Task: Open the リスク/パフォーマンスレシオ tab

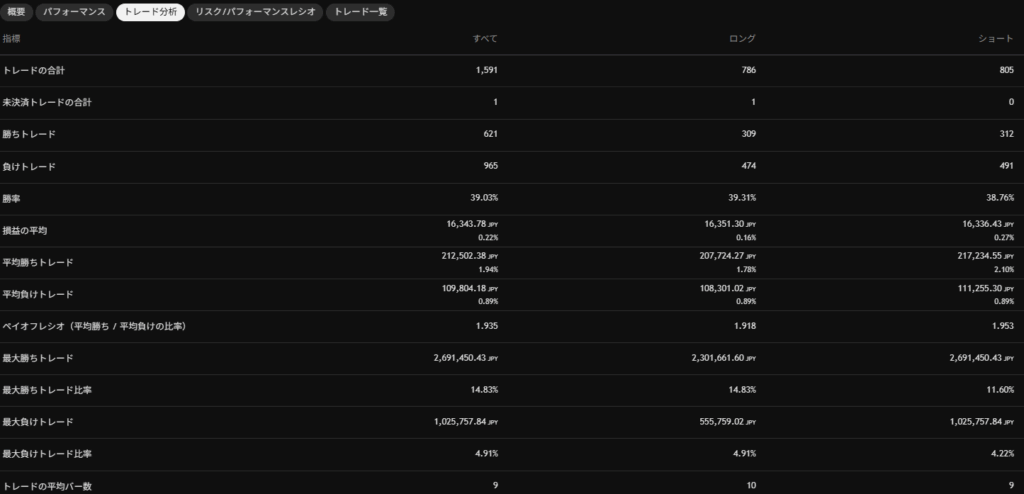Action: point(255,12)
